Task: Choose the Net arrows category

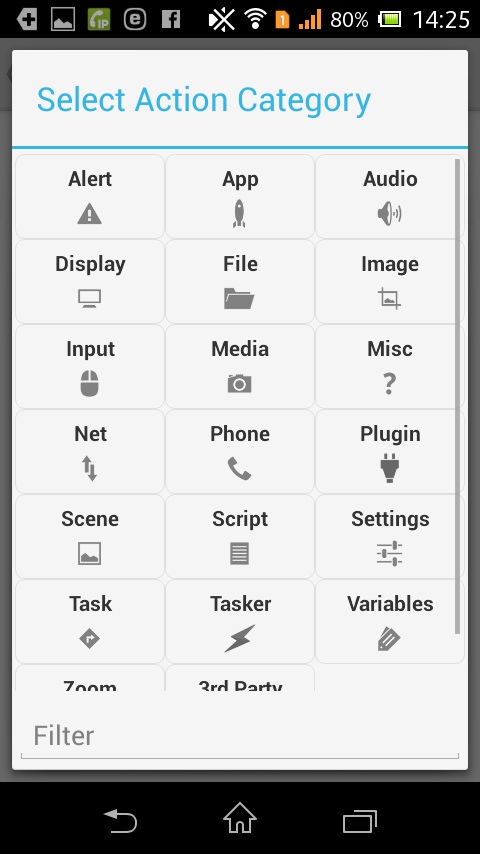Action: click(x=90, y=452)
